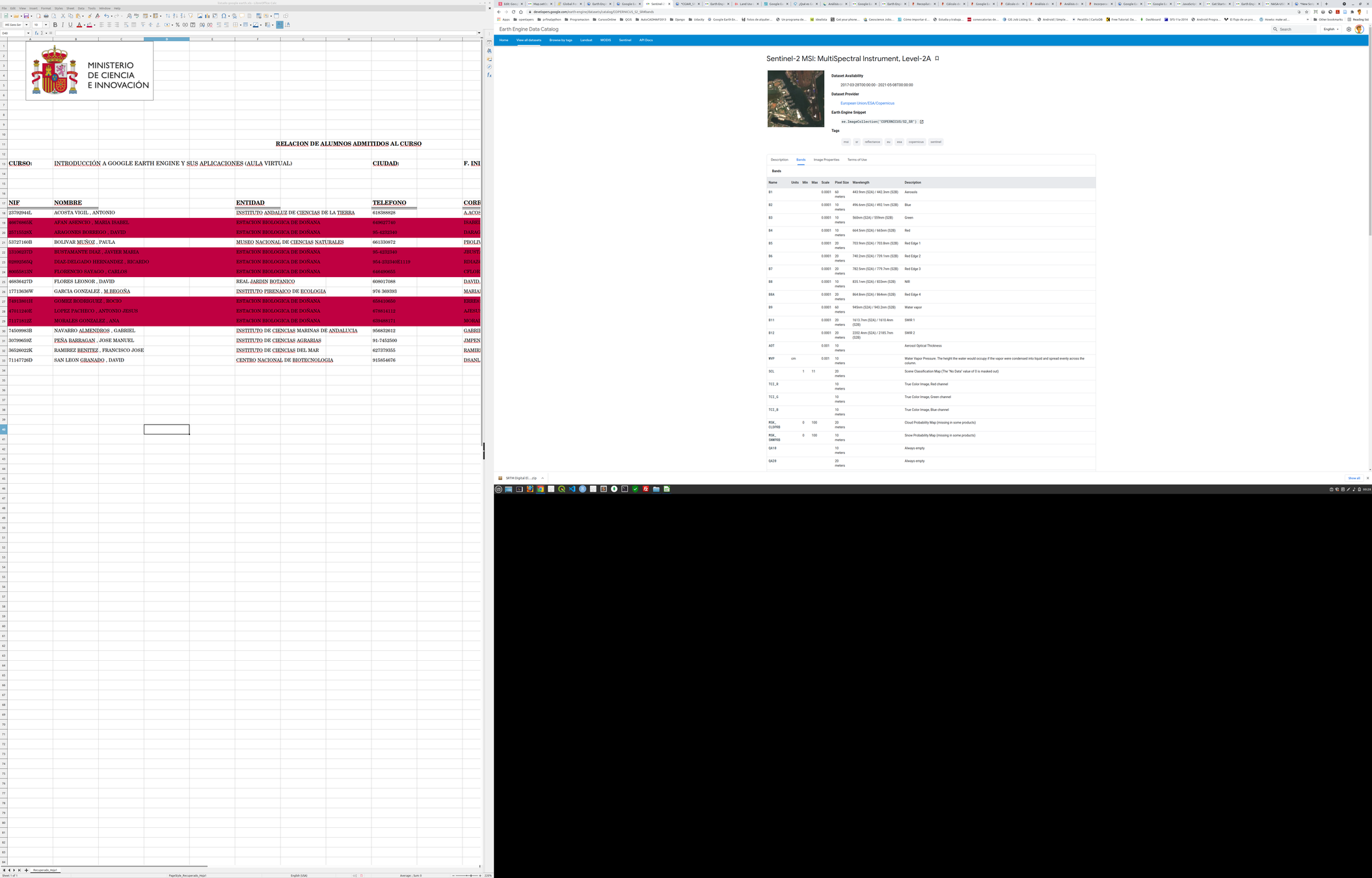
Task: Open the European Union/ESA/Copernicus provider link
Action: pyautogui.click(x=867, y=103)
